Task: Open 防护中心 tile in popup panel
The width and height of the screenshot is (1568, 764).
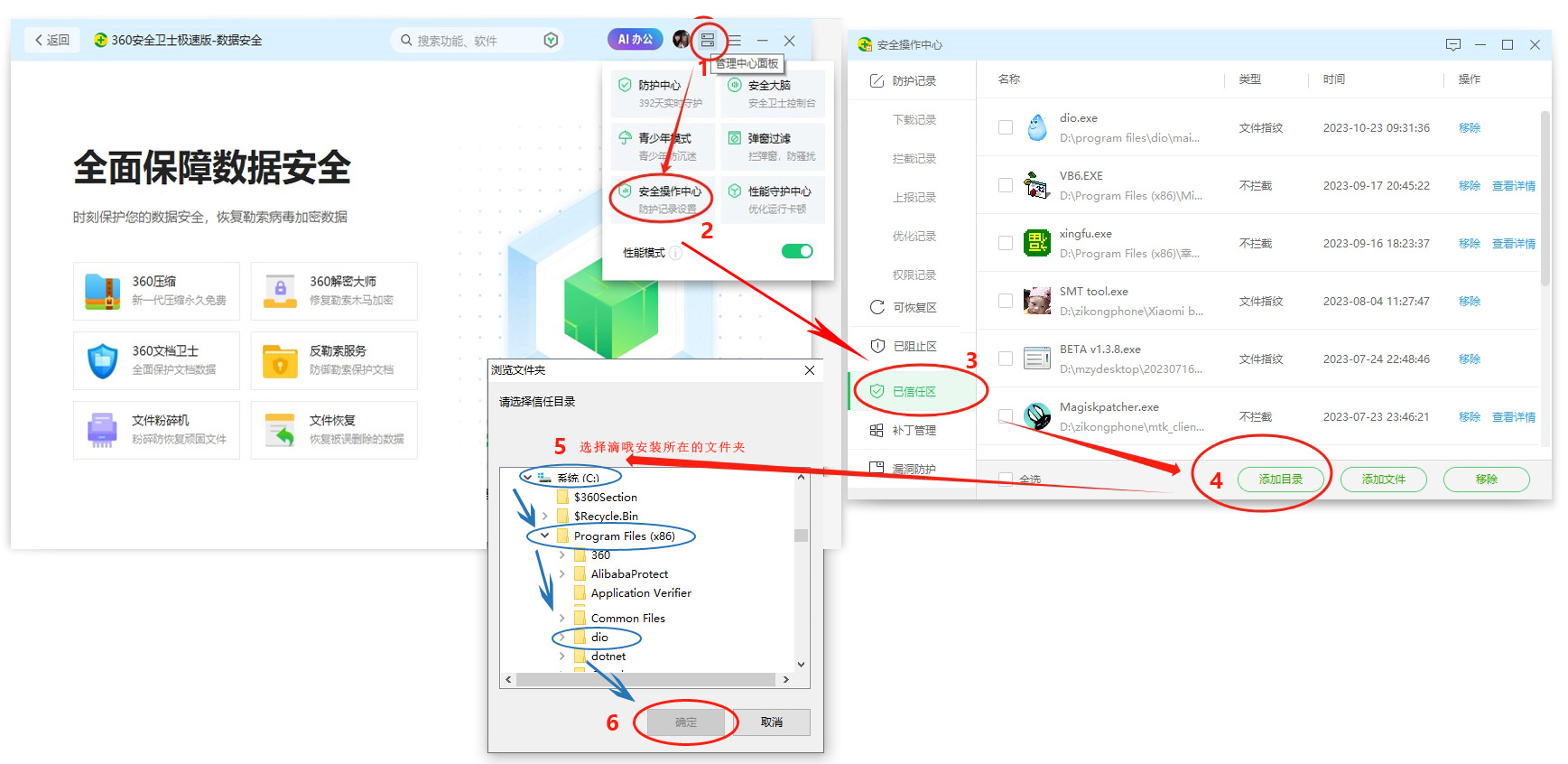Action: click(x=663, y=94)
